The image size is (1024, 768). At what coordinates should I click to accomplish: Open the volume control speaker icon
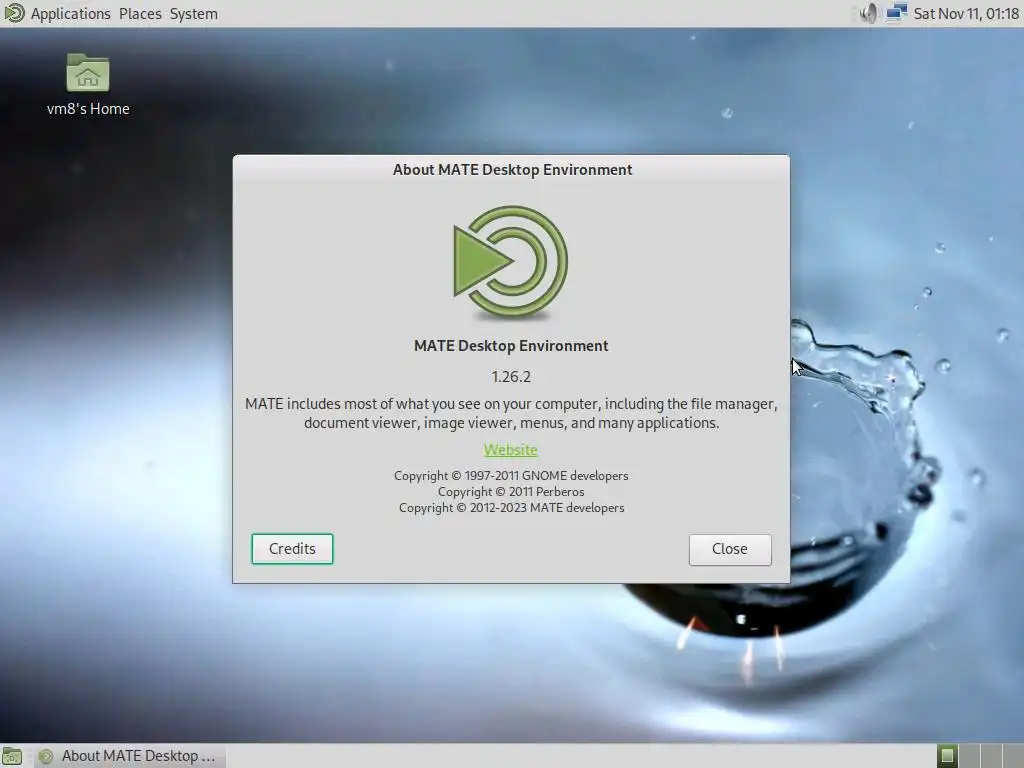pos(868,13)
